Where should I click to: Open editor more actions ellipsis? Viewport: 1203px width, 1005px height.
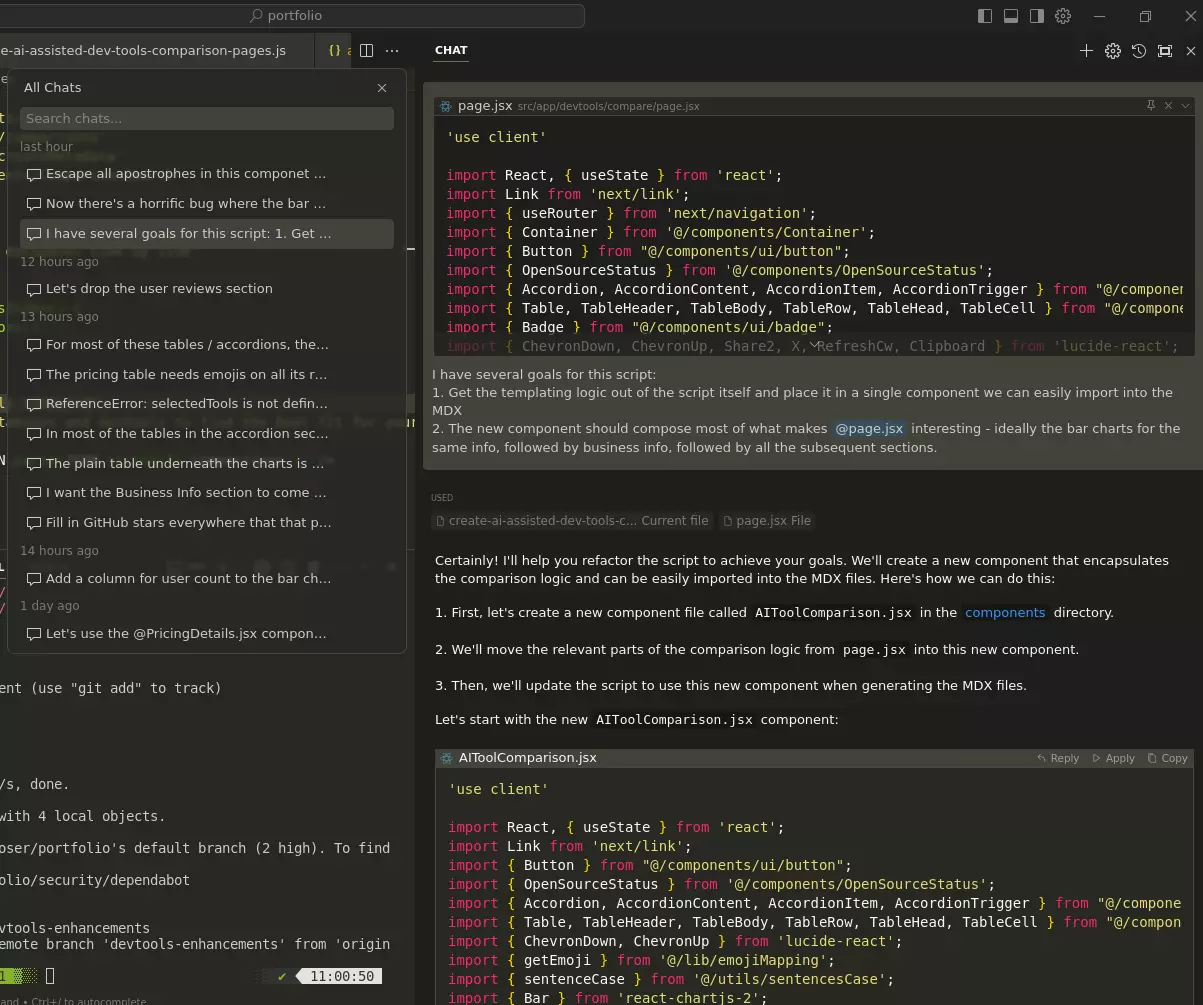click(392, 50)
